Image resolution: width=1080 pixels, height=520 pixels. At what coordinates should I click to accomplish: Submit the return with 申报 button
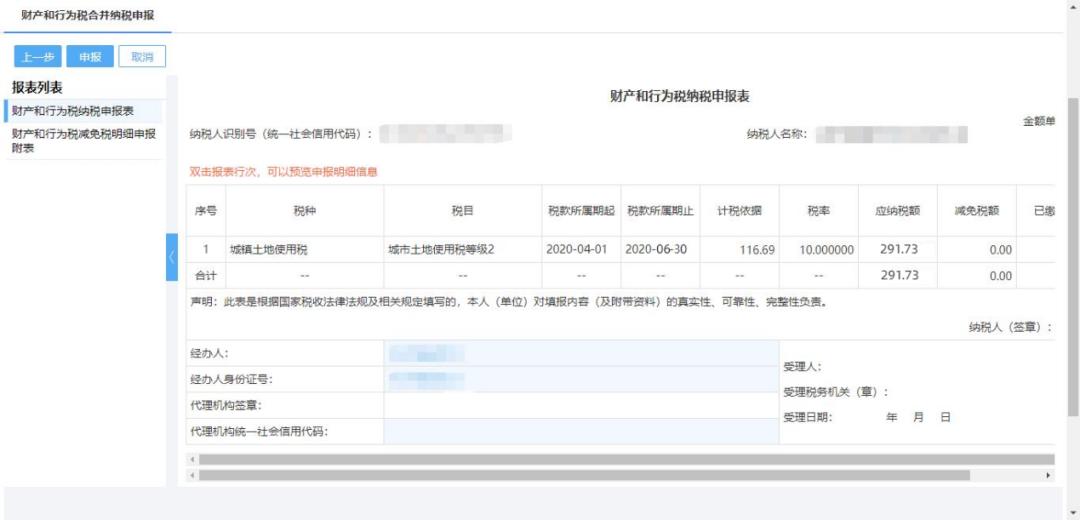pos(90,57)
